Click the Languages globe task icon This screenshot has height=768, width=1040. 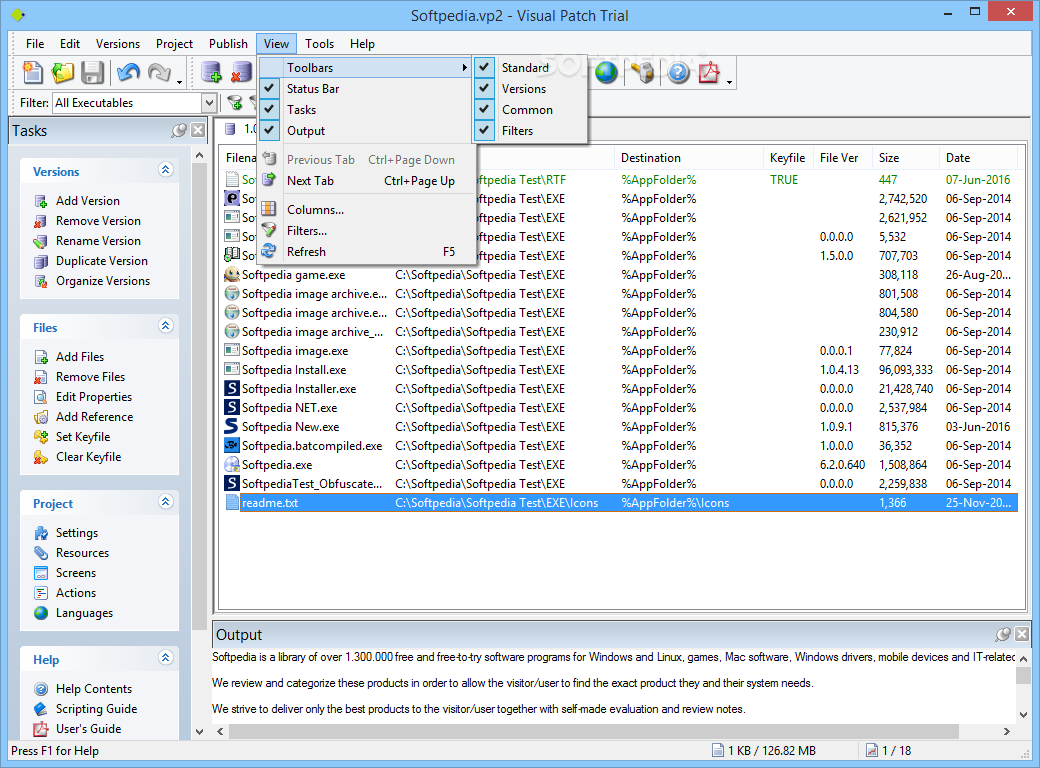pos(41,613)
